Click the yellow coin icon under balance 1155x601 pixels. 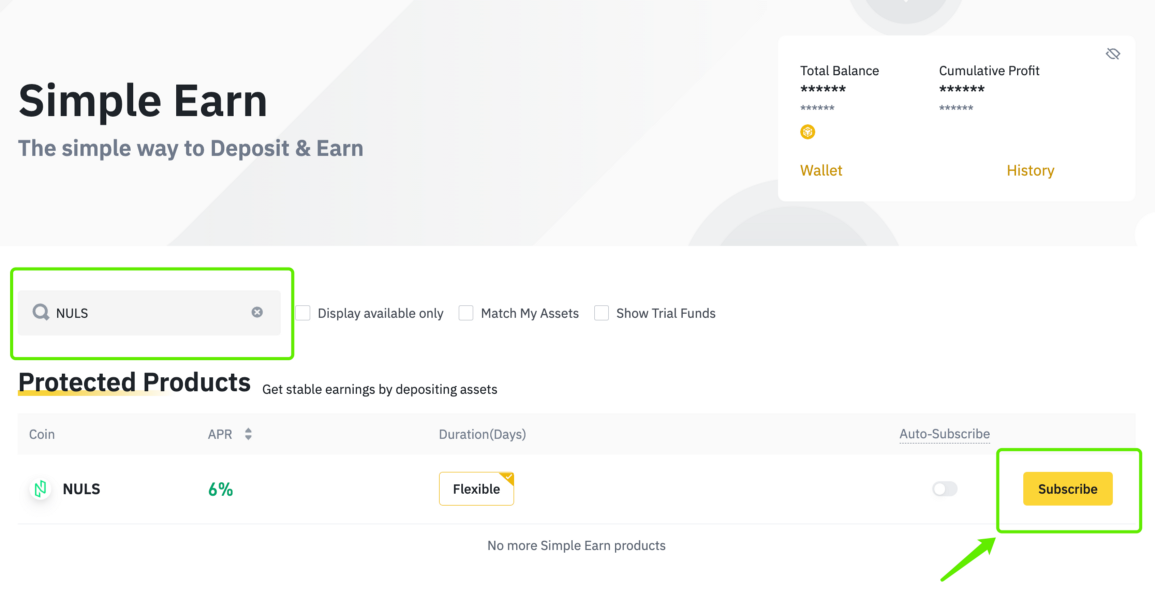(x=807, y=132)
